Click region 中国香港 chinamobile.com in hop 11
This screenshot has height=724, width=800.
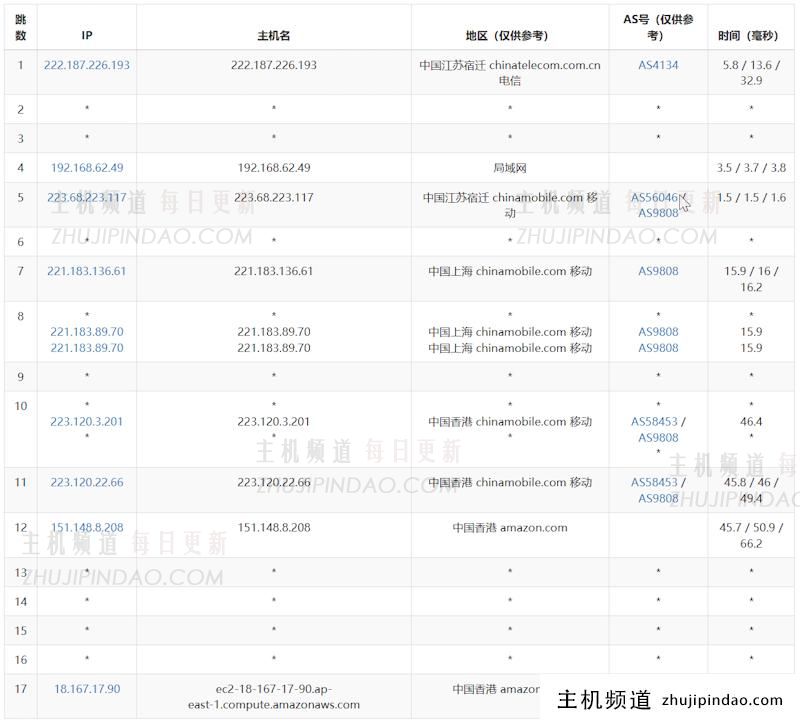510,482
